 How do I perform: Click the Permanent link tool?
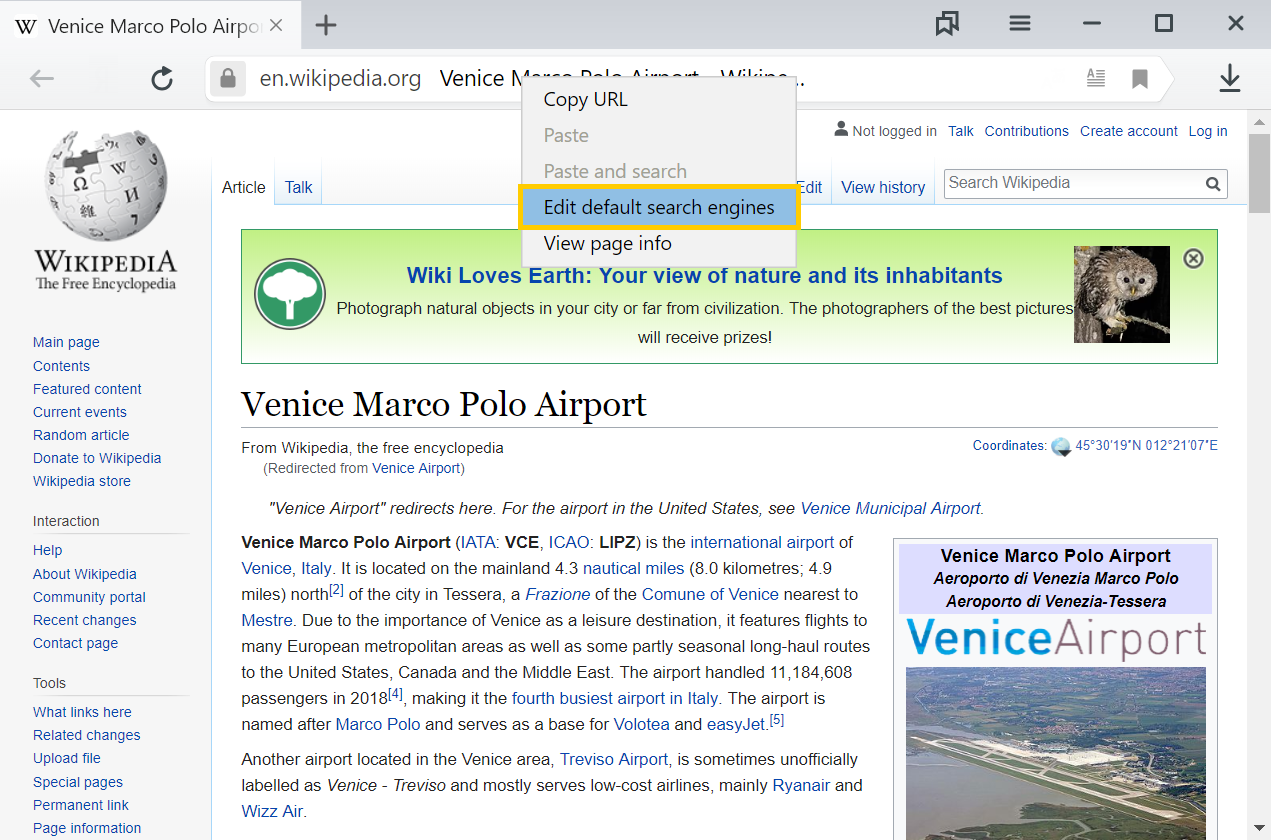(x=81, y=805)
